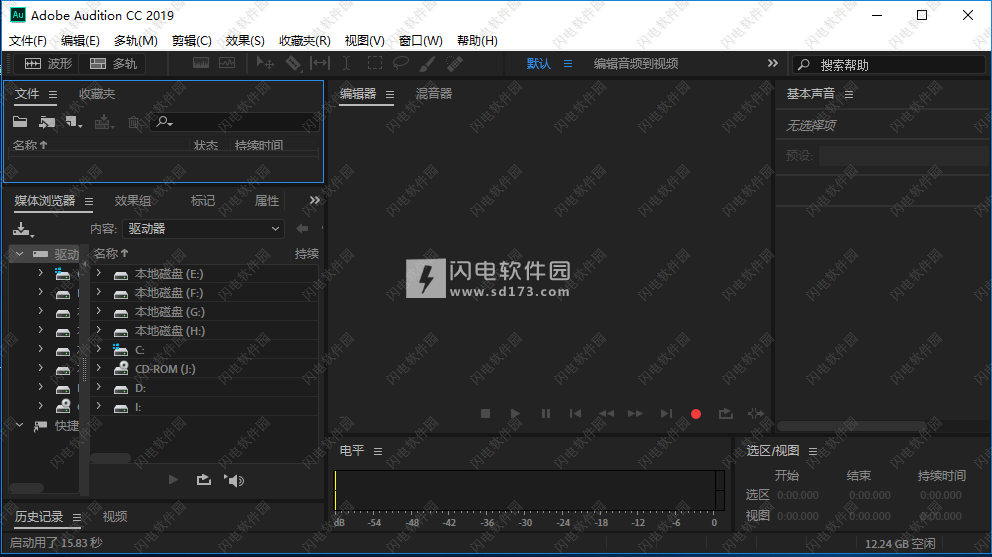
Task: Click Media Browser preview play button
Action: (173, 480)
